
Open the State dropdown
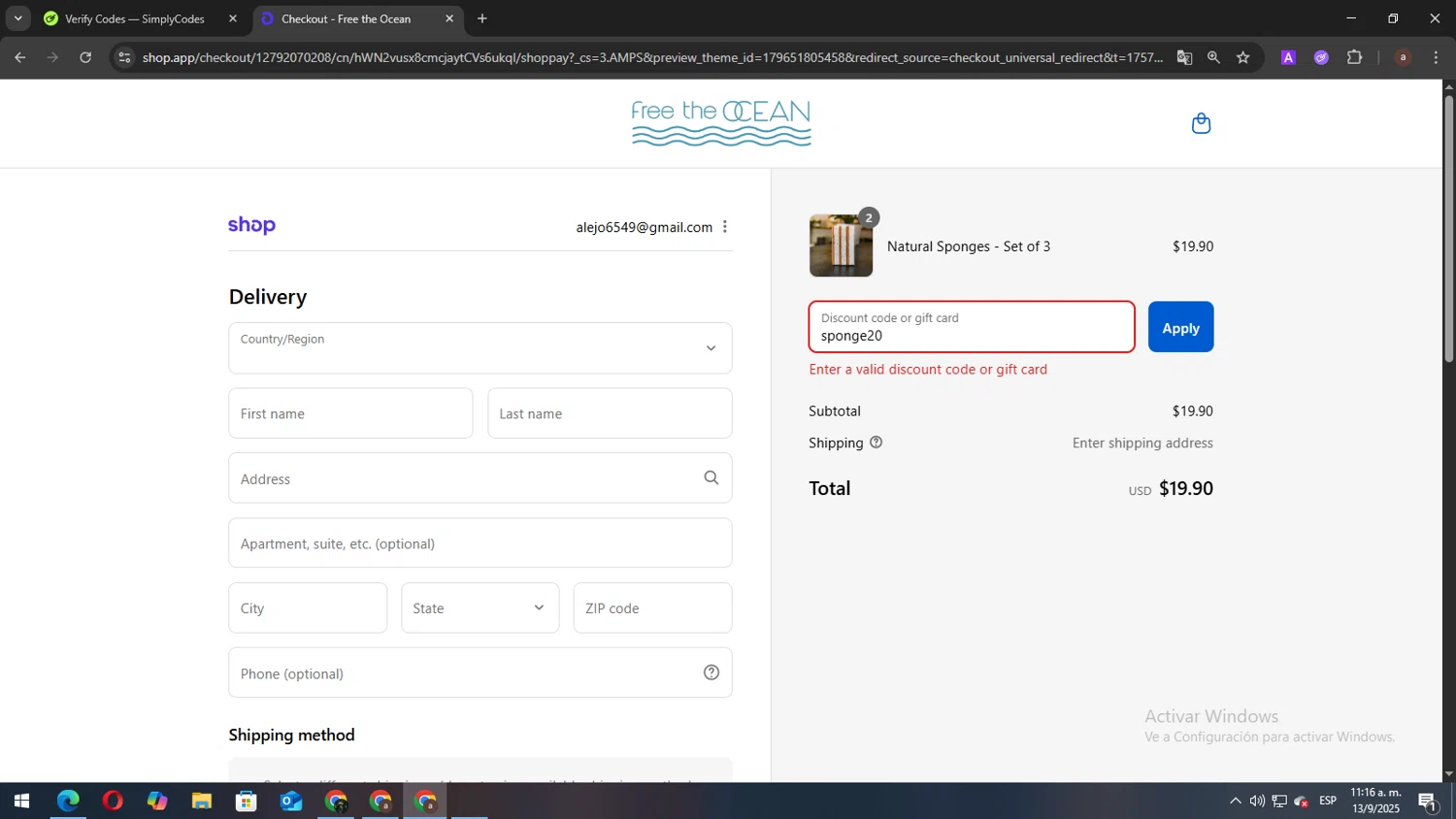(480, 608)
